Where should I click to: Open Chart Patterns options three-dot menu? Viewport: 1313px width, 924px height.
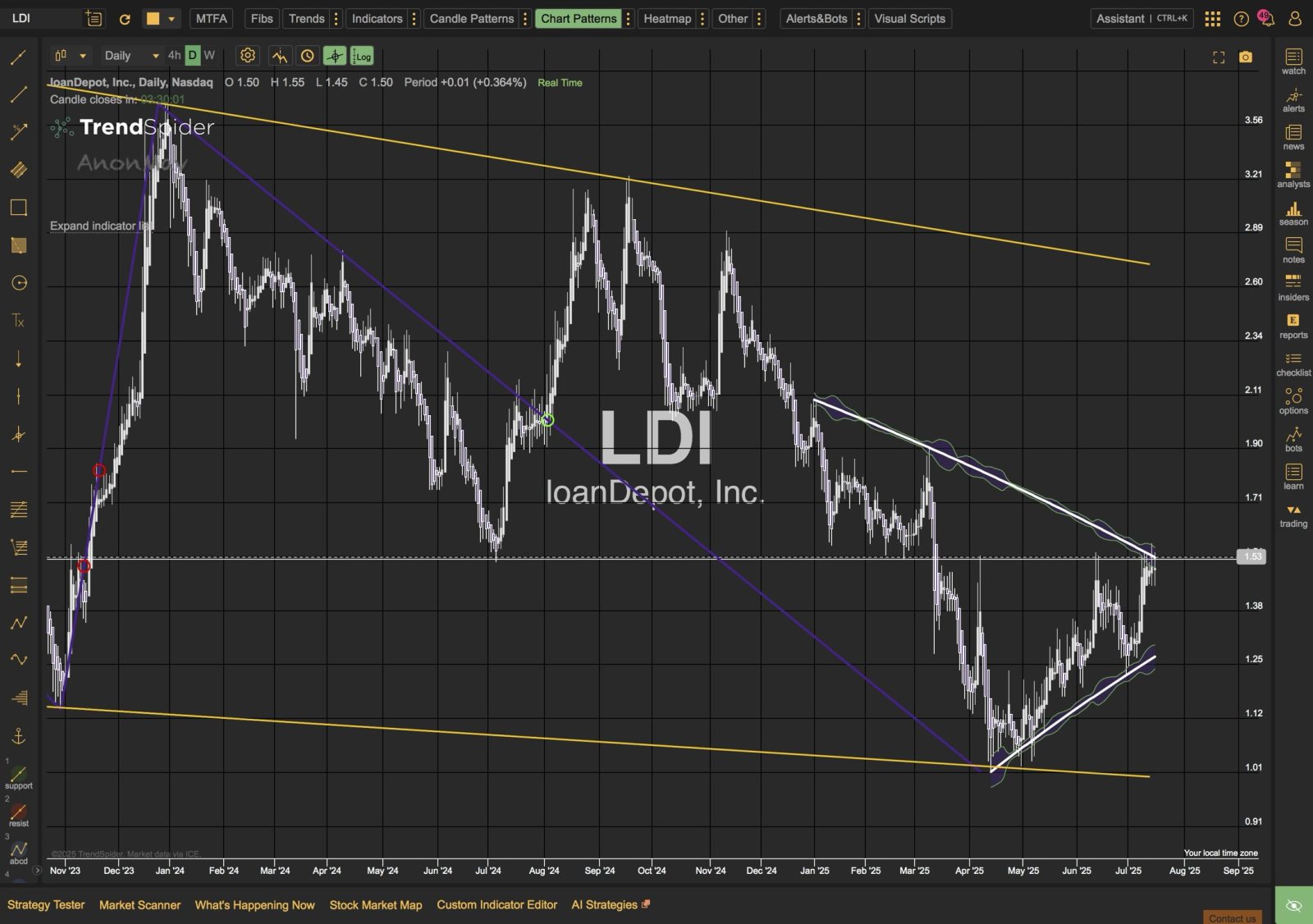[628, 19]
